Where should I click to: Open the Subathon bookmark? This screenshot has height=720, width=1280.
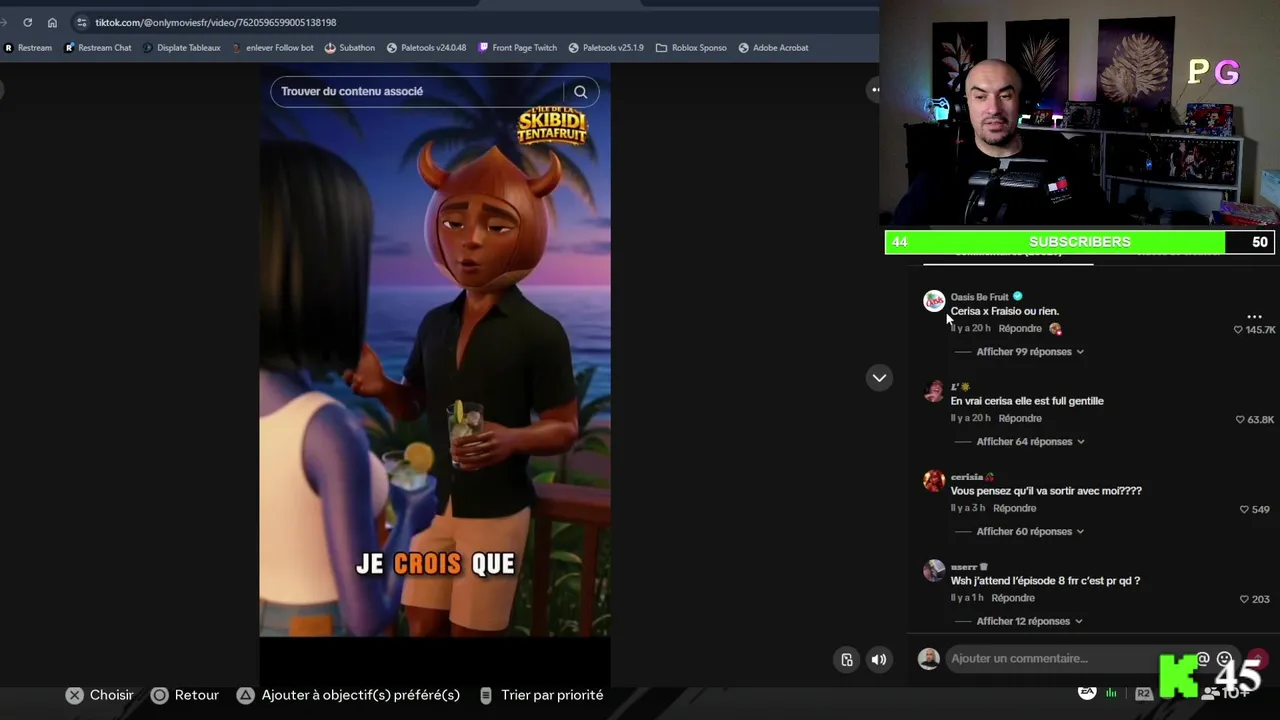(350, 47)
